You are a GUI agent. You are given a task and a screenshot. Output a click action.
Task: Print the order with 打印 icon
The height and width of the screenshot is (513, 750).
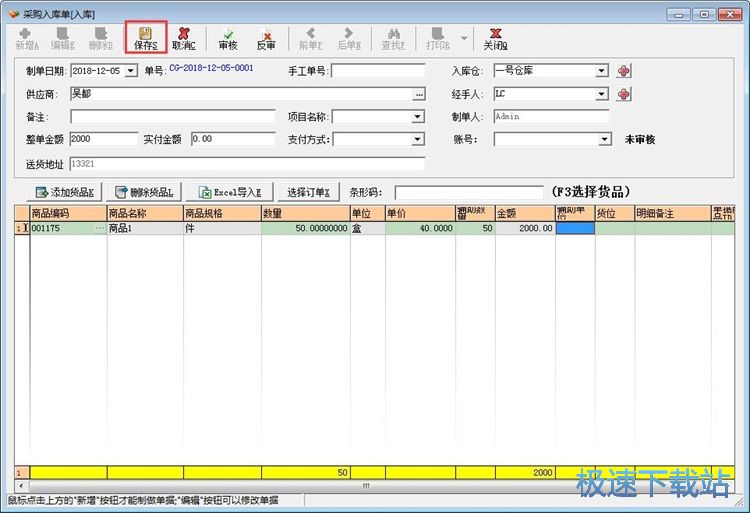438,39
